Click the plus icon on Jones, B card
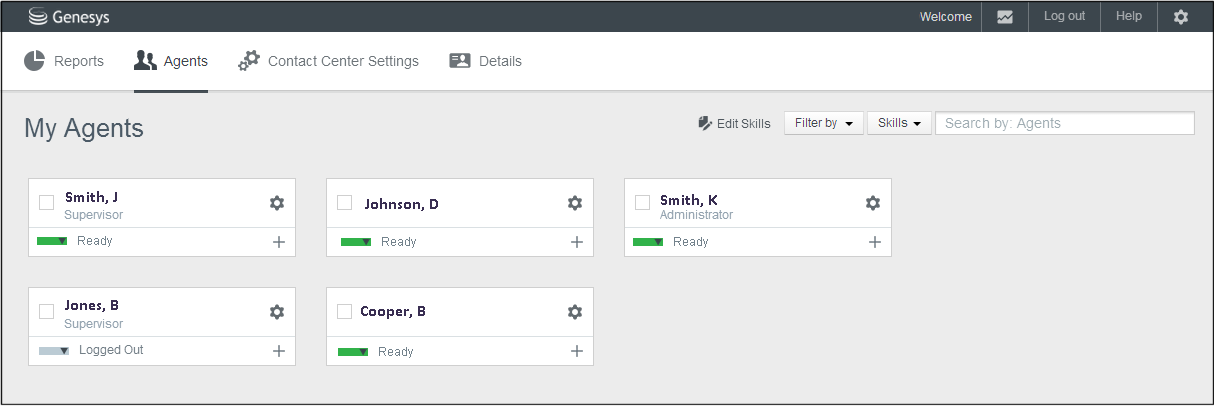1214x406 pixels. [279, 351]
